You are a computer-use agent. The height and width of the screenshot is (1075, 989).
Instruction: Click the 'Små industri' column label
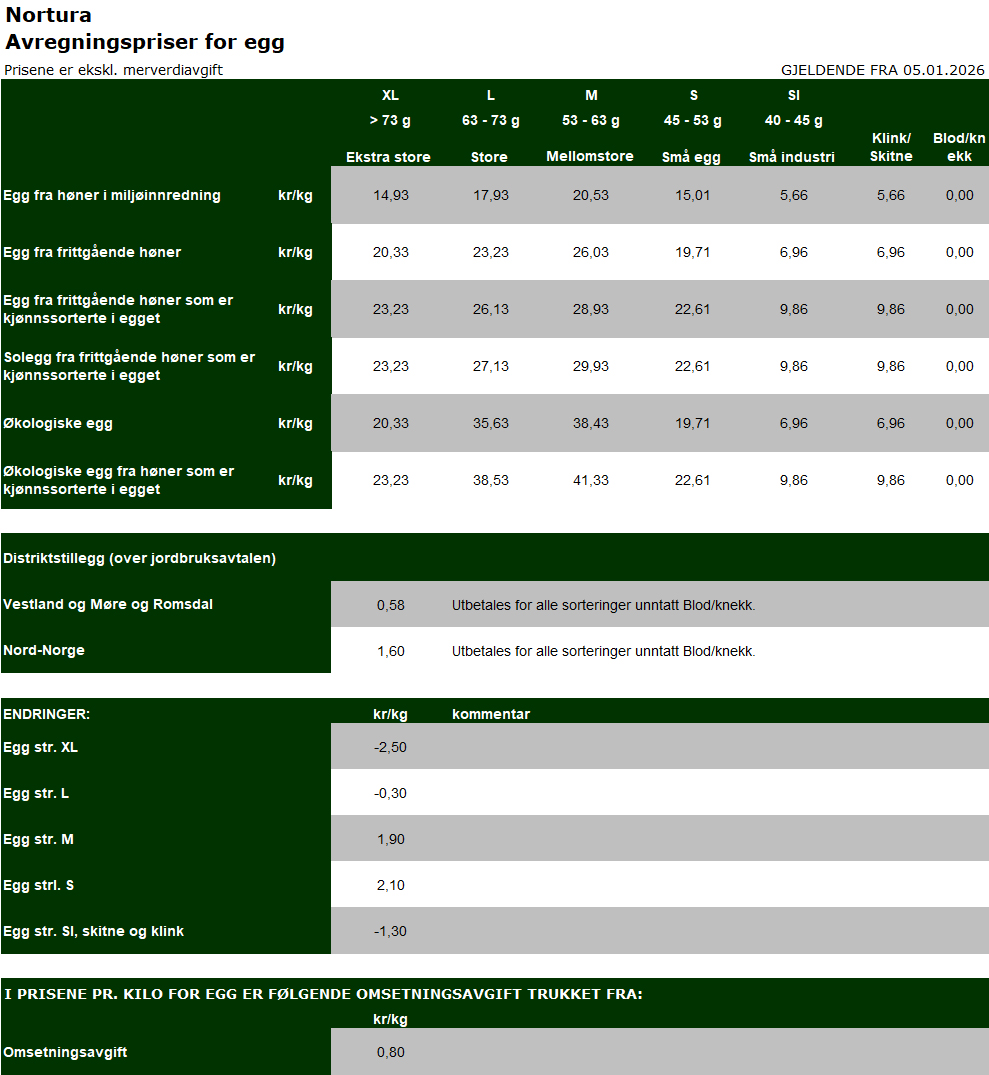(792, 157)
